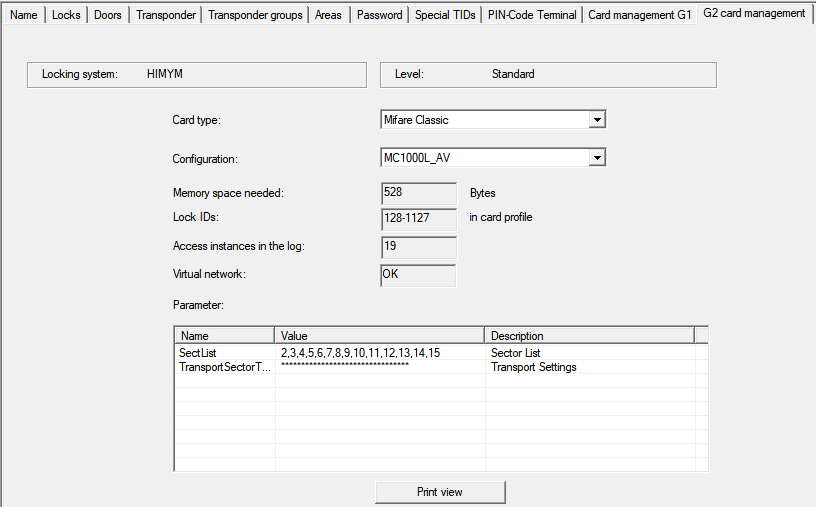Switch to Card management G1 tab

click(x=639, y=15)
